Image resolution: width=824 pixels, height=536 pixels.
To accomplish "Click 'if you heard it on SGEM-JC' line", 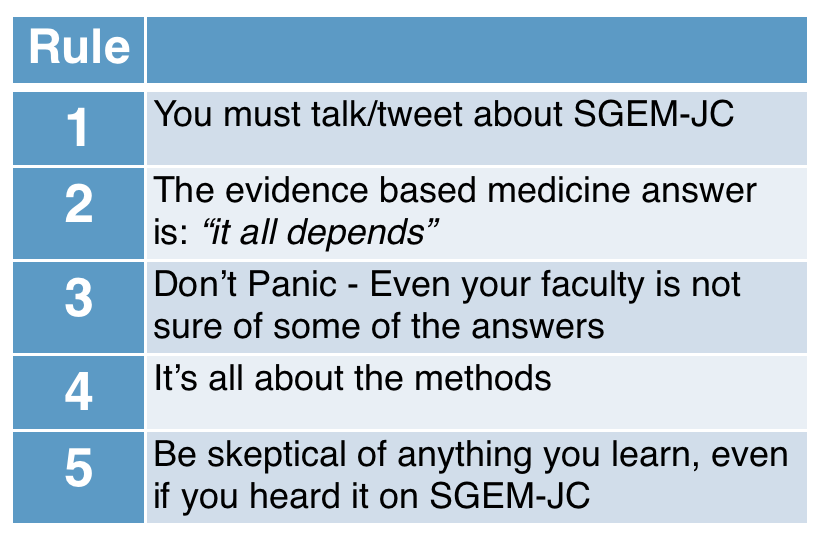I will coord(372,496).
